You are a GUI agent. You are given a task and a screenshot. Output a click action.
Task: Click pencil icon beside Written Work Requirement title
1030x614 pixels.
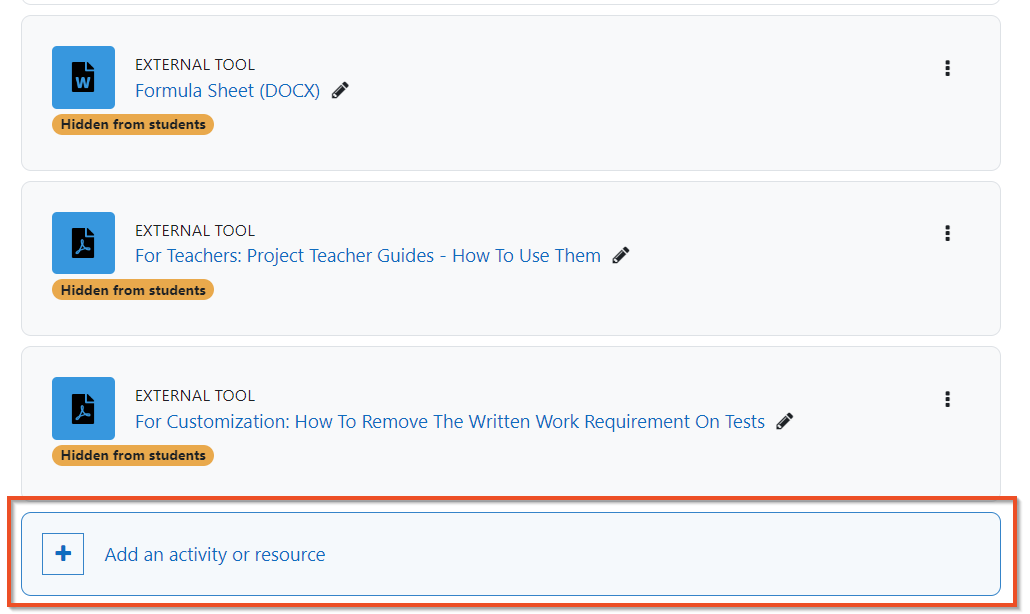tap(785, 422)
